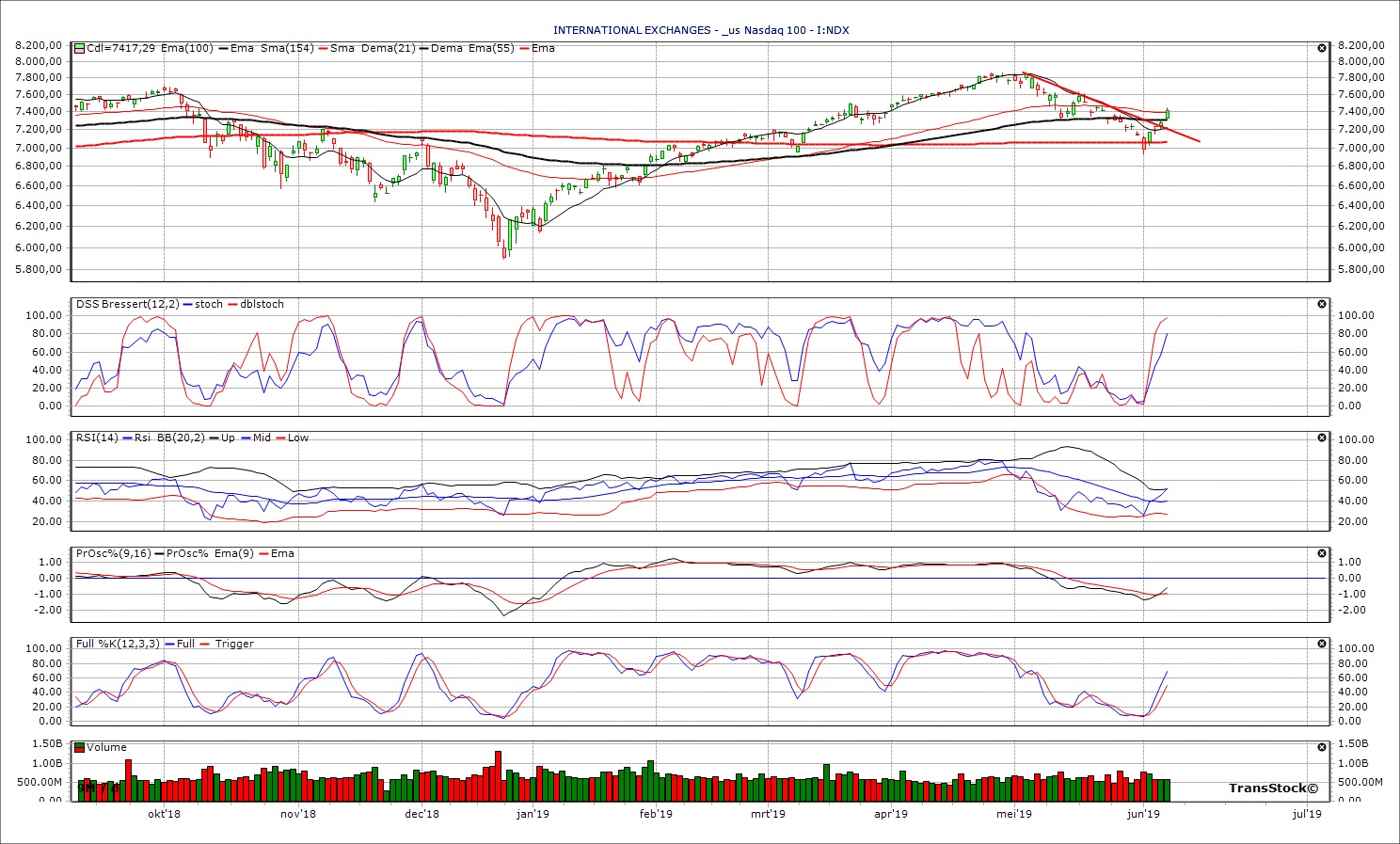Click the jul'19 date axis label

pos(1307,814)
